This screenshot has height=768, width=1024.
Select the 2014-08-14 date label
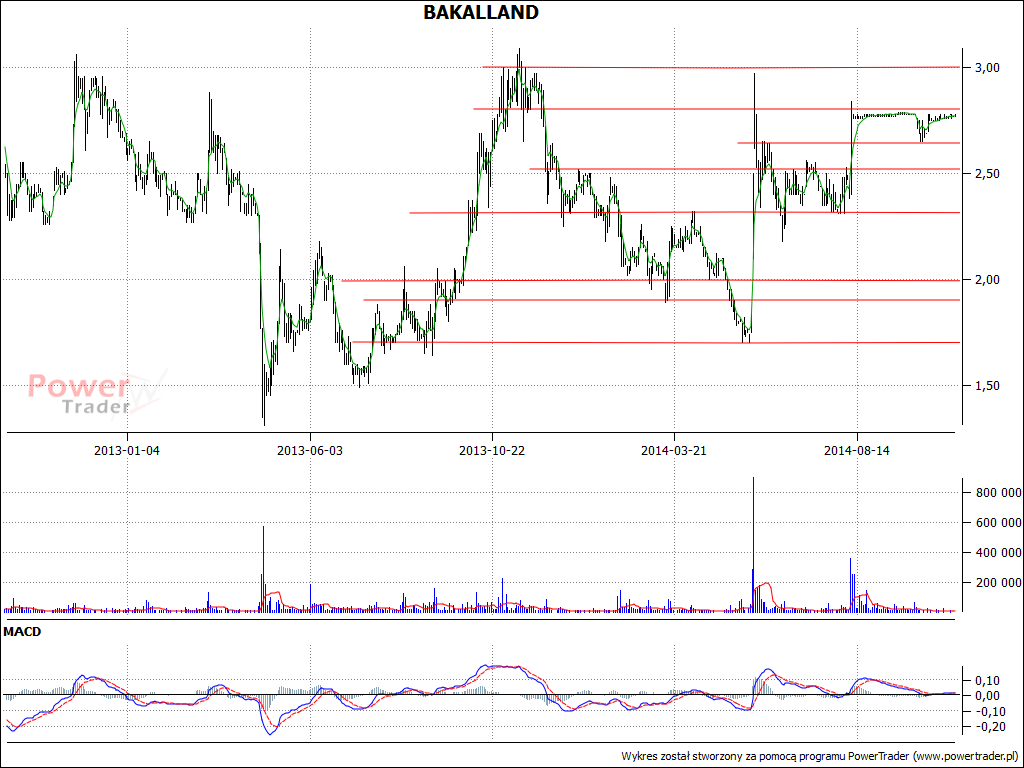pos(857,451)
